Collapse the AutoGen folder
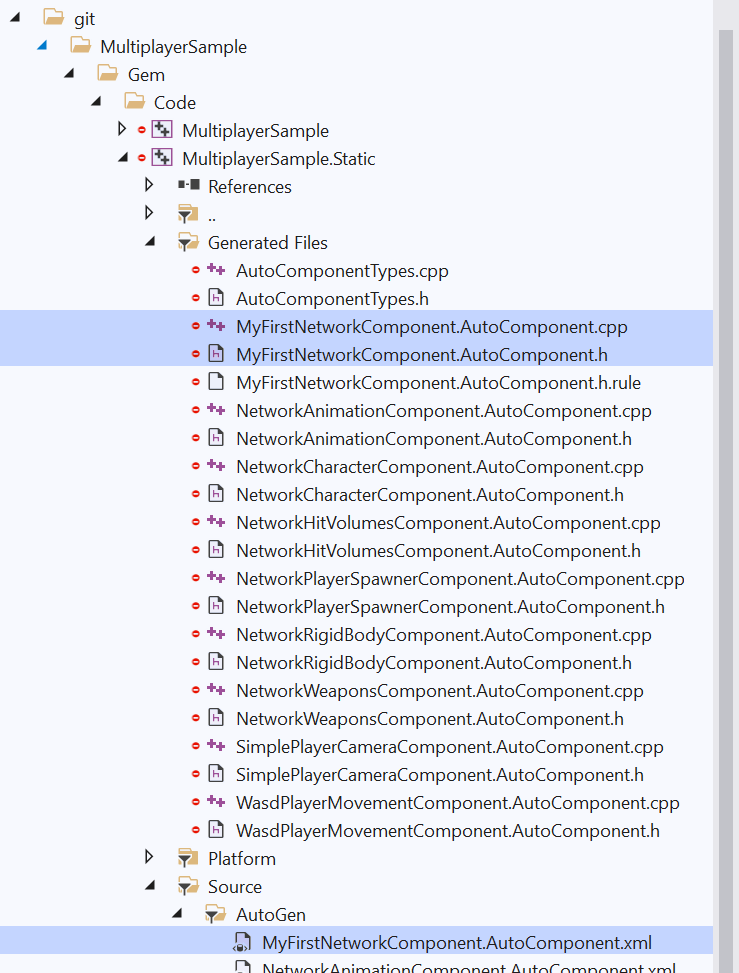 (176, 914)
